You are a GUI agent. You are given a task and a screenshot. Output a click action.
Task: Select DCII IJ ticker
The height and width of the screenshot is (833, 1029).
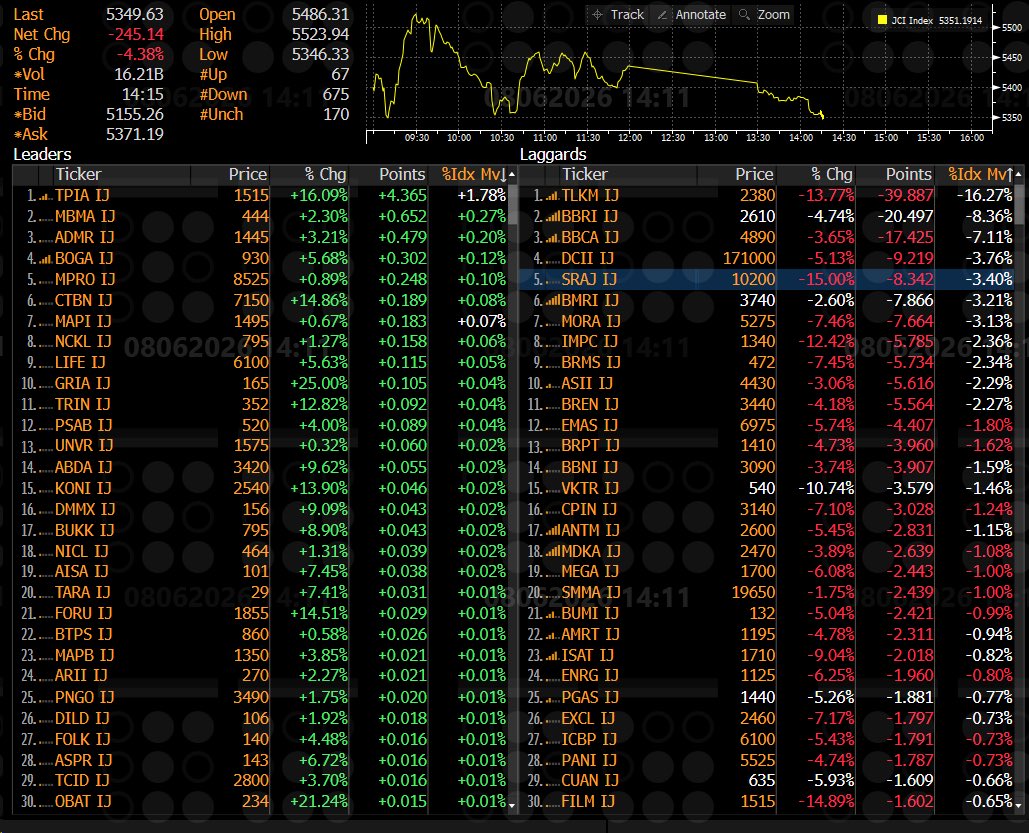pos(587,259)
